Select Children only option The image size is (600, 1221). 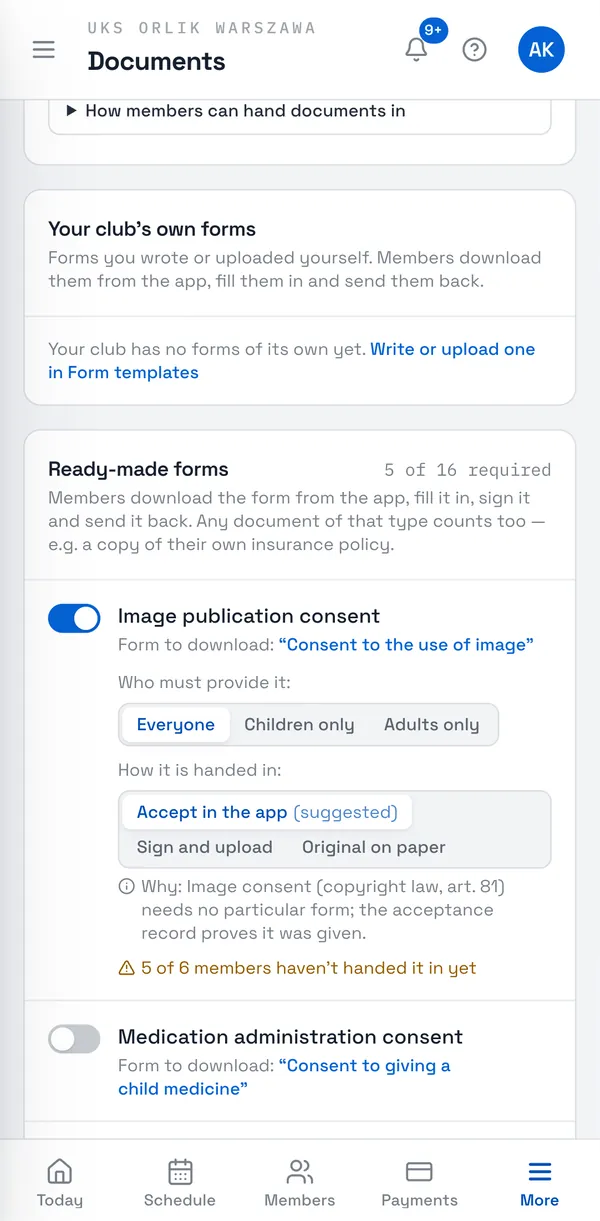(x=299, y=725)
